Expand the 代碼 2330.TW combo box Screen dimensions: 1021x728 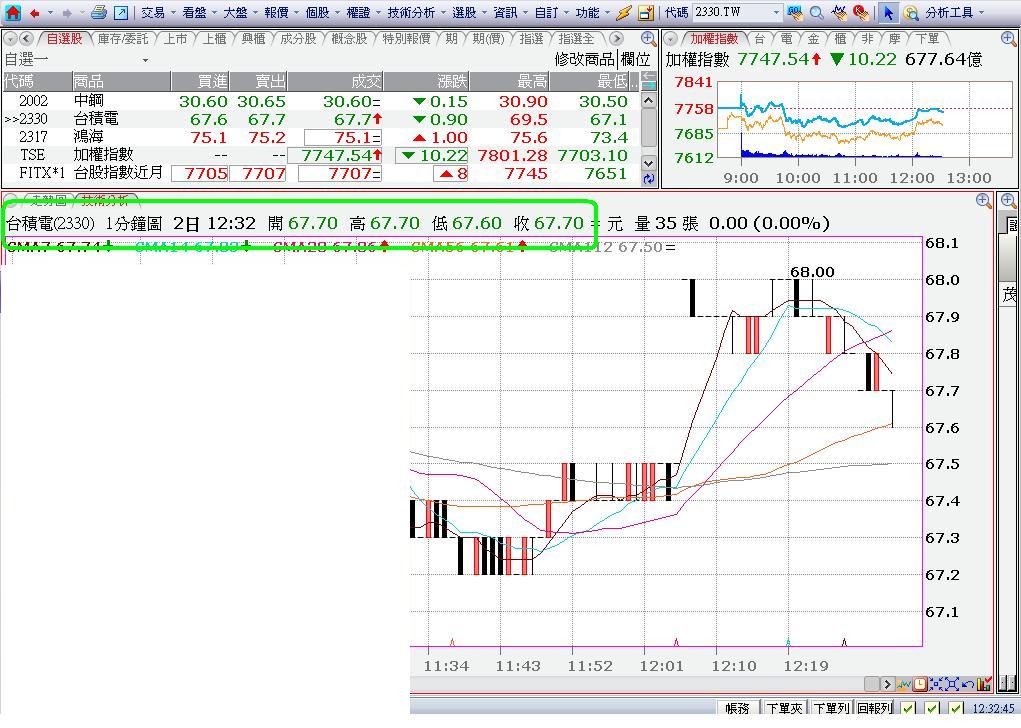[776, 12]
